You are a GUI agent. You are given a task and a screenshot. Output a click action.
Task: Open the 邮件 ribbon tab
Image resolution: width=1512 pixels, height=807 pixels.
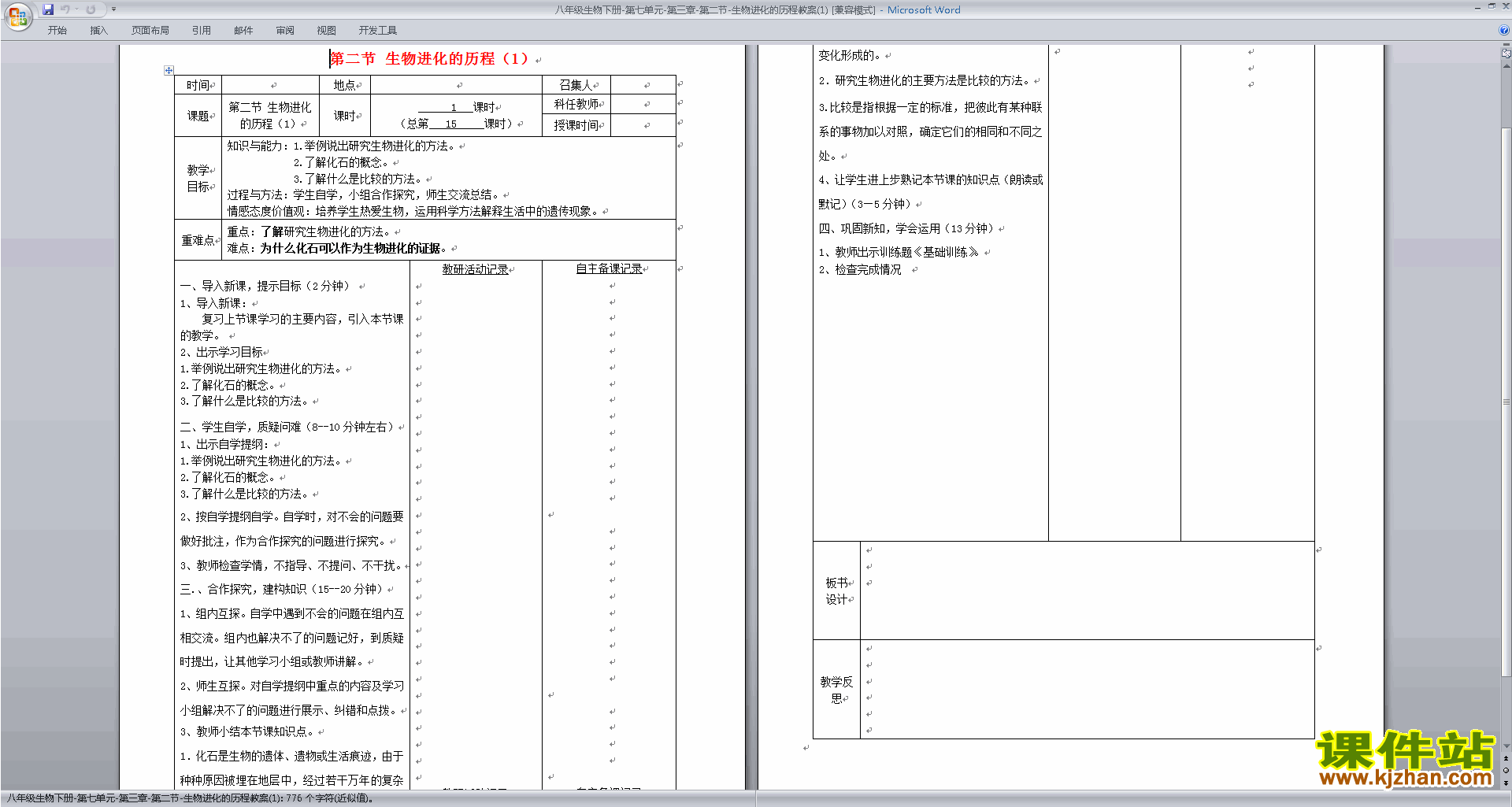pyautogui.click(x=243, y=31)
